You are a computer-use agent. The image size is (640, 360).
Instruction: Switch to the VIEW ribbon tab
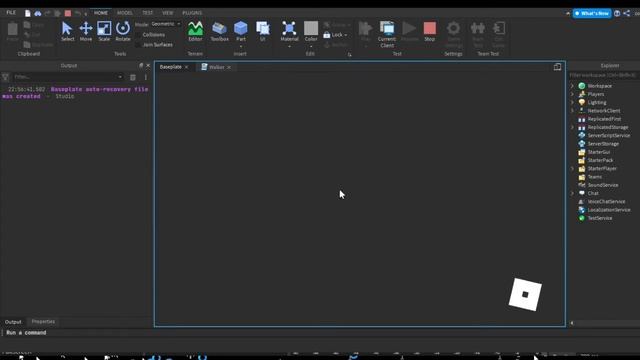(167, 13)
